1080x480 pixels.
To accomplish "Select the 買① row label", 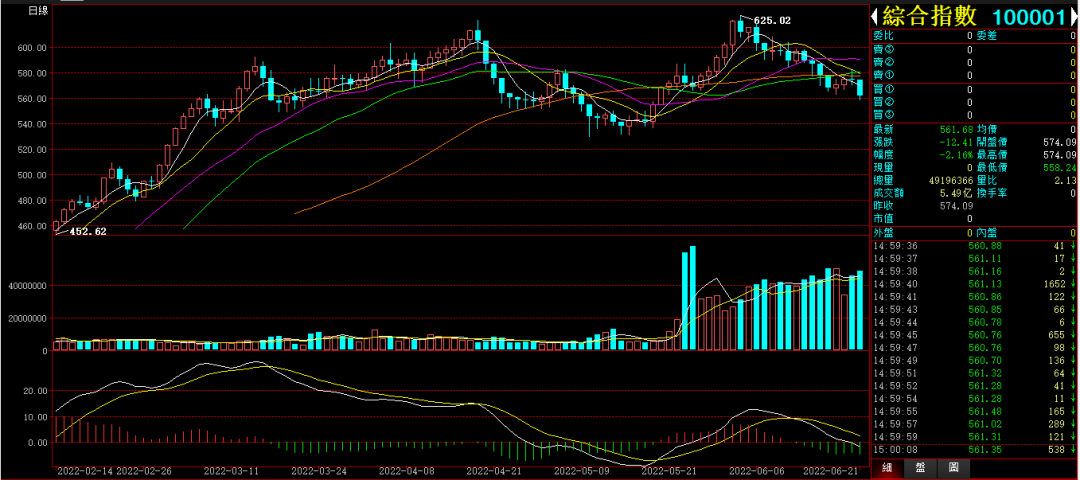I will point(882,89).
